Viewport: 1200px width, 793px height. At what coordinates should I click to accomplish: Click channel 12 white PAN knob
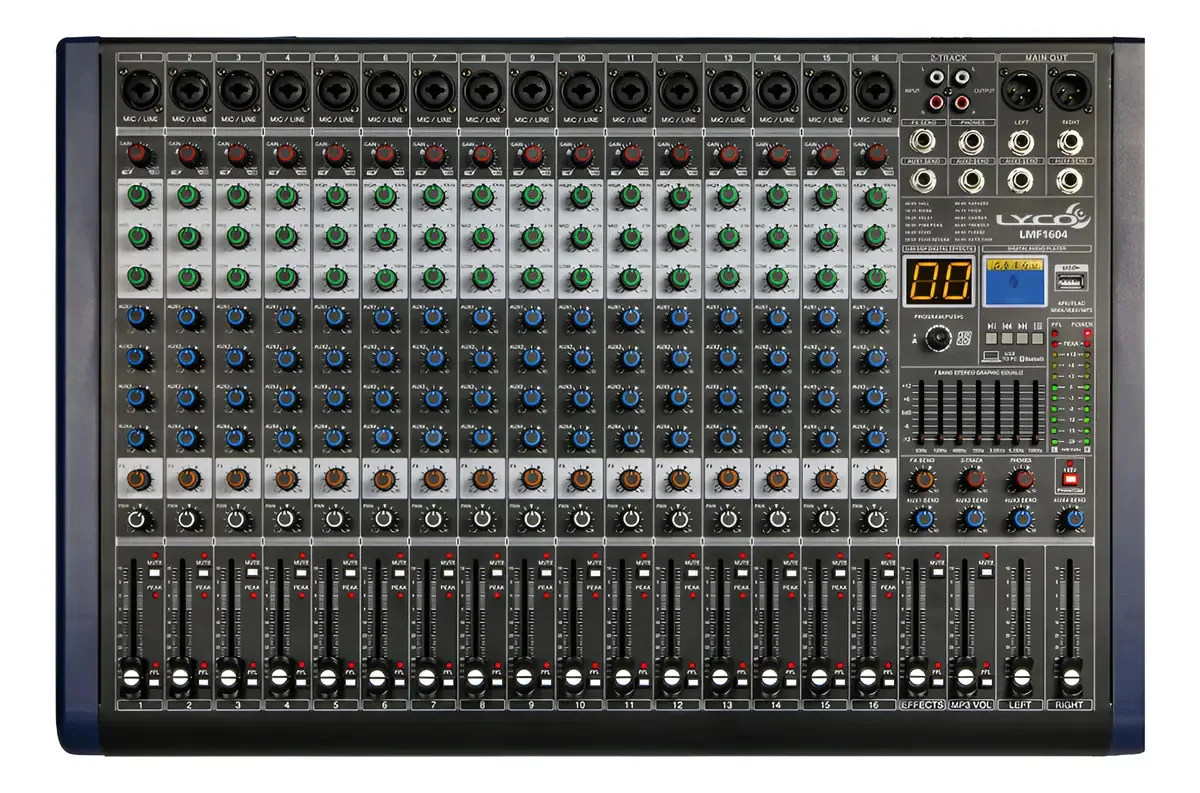678,520
